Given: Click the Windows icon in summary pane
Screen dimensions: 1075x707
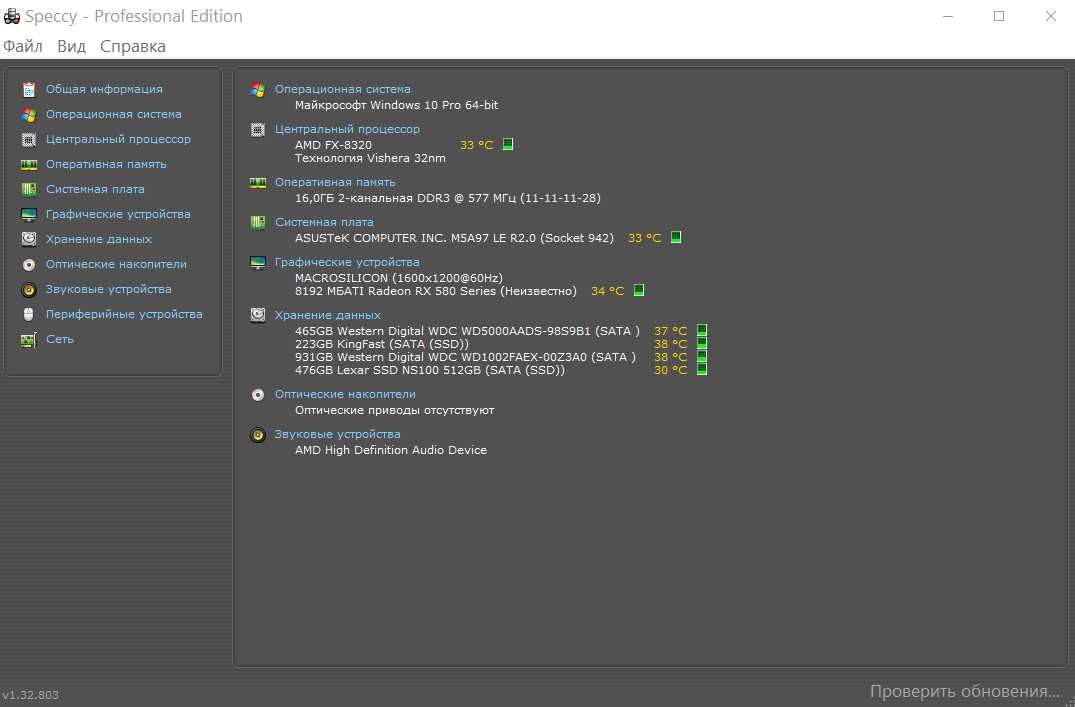Looking at the screenshot, I should (258, 89).
